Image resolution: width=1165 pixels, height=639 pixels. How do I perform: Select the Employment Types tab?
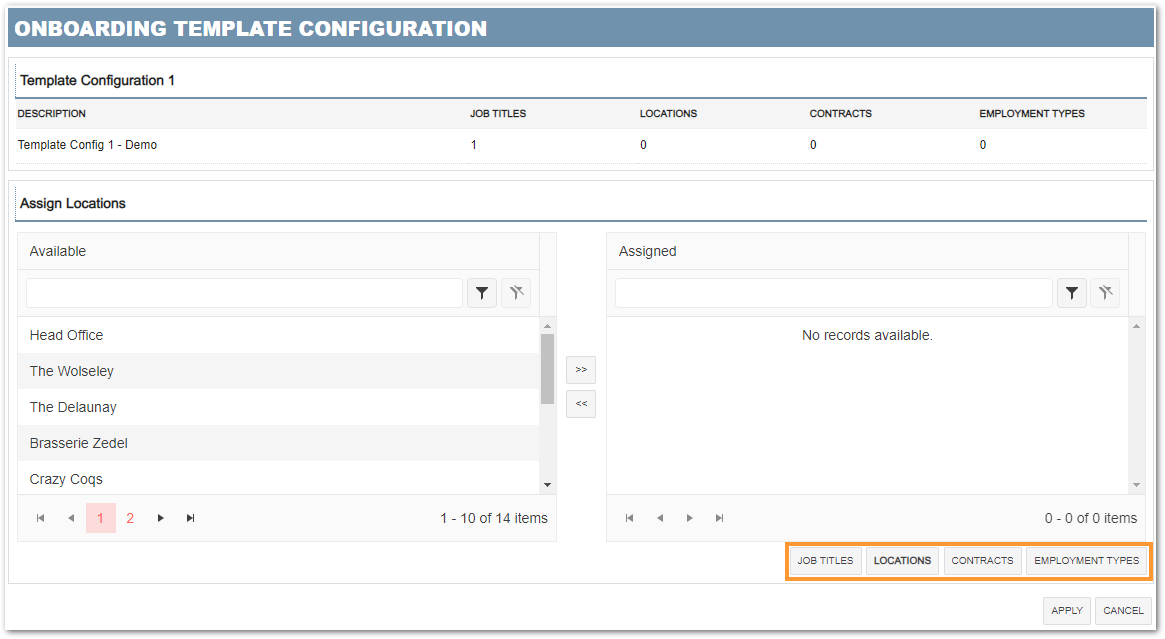coord(1086,561)
